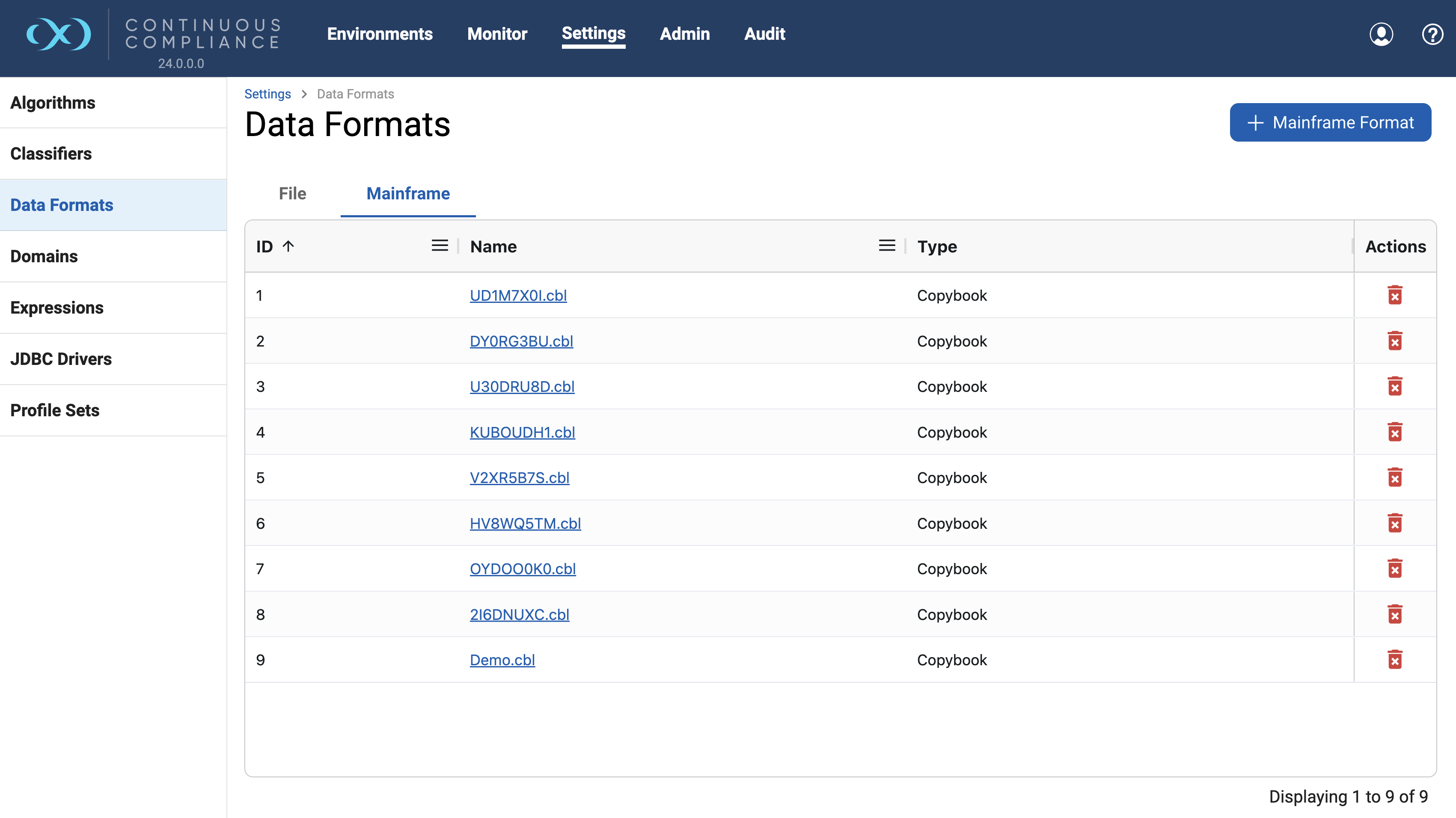Screen dimensions: 1456x818
Task: Open the 2I6DNUXC.cbl format link
Action: point(520,615)
